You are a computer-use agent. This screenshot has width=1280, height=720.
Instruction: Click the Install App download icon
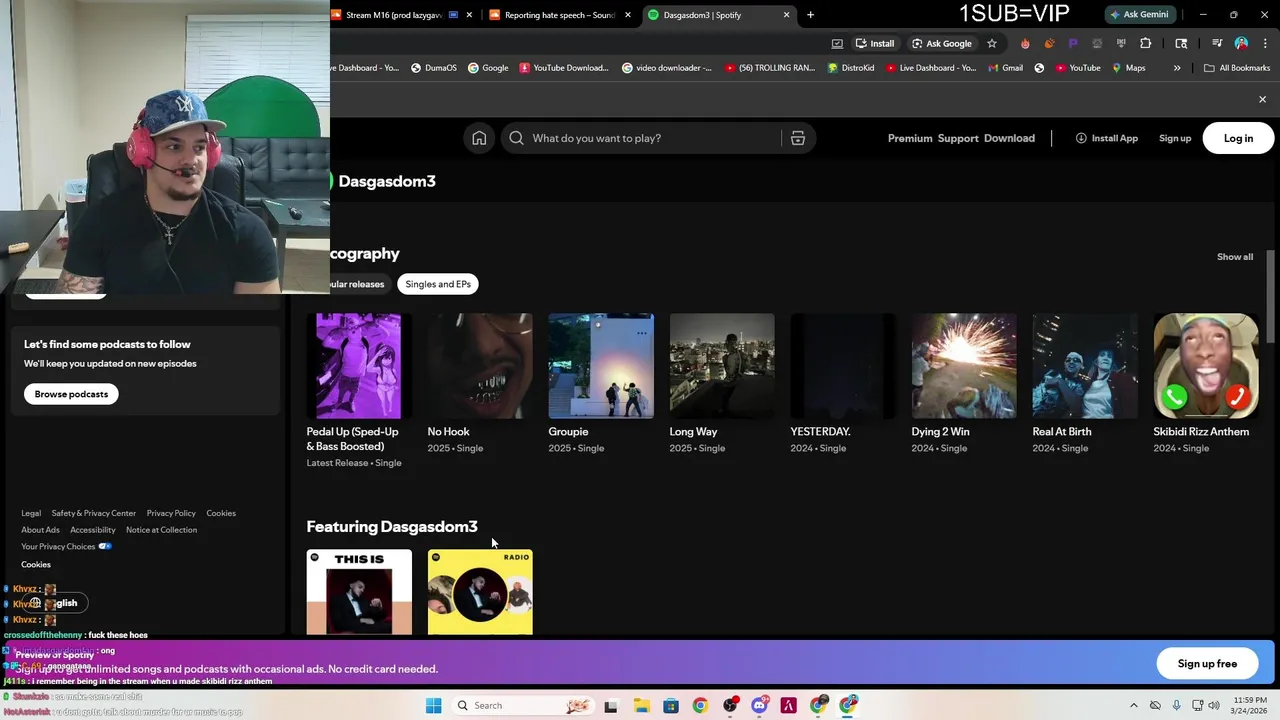pyautogui.click(x=1081, y=138)
